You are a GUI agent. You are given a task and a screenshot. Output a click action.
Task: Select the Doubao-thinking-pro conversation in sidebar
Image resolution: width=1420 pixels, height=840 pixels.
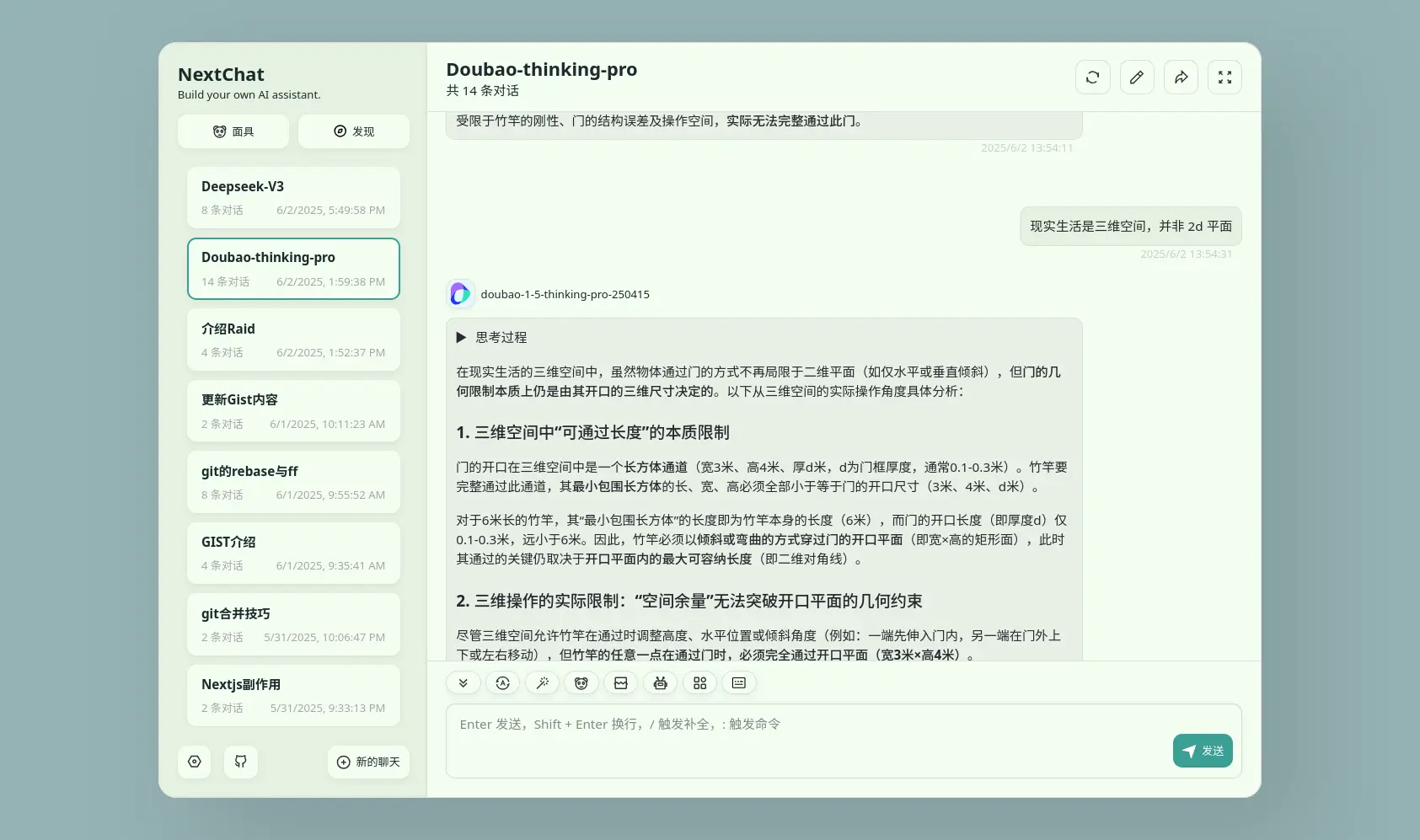[x=293, y=269]
